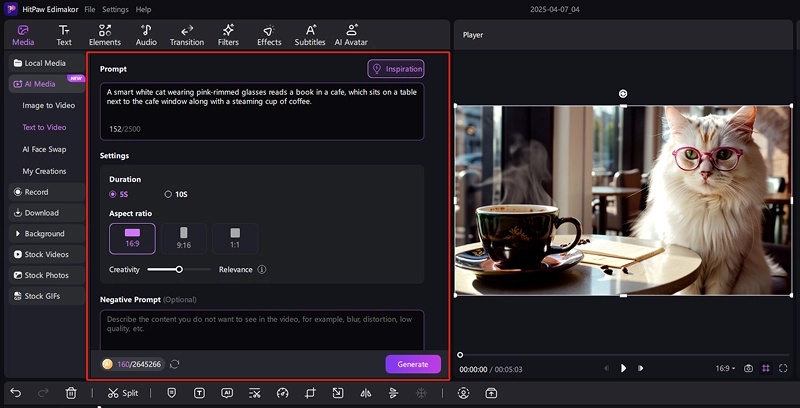Open AI Face Swap

[x=44, y=149]
